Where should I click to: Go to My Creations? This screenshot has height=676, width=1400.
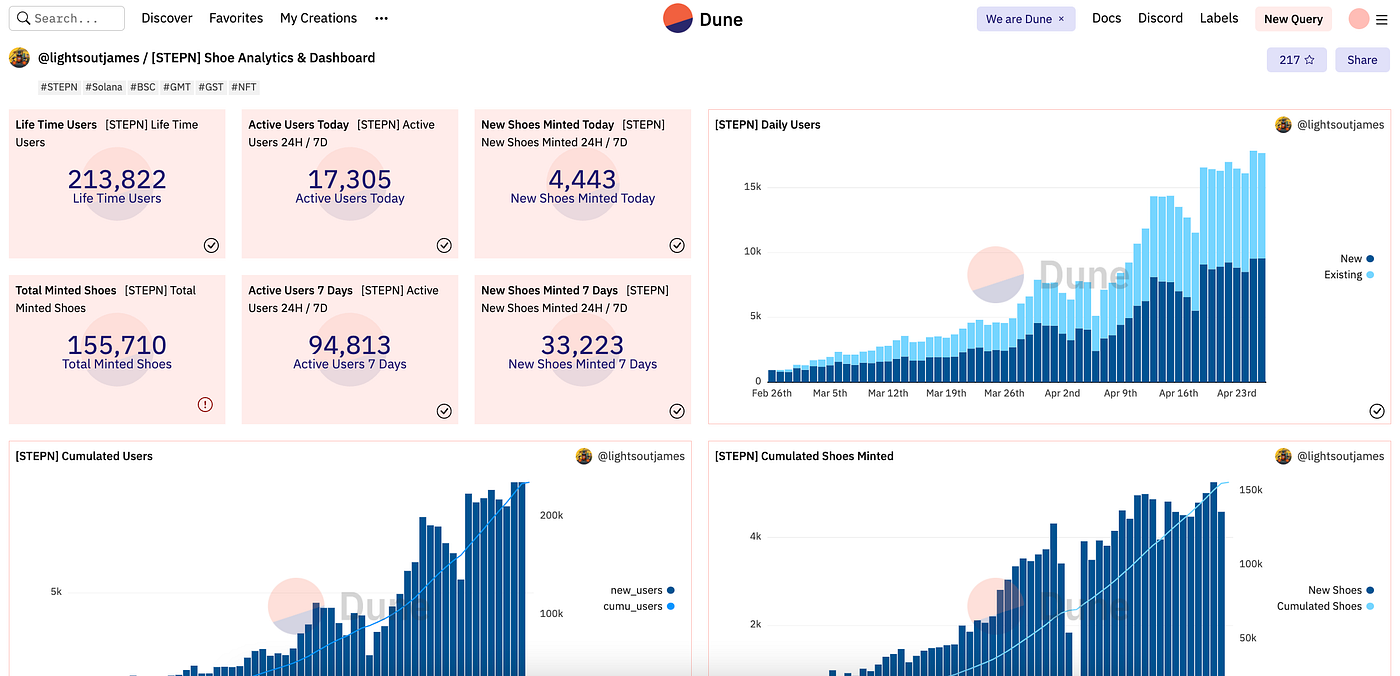[x=318, y=18]
